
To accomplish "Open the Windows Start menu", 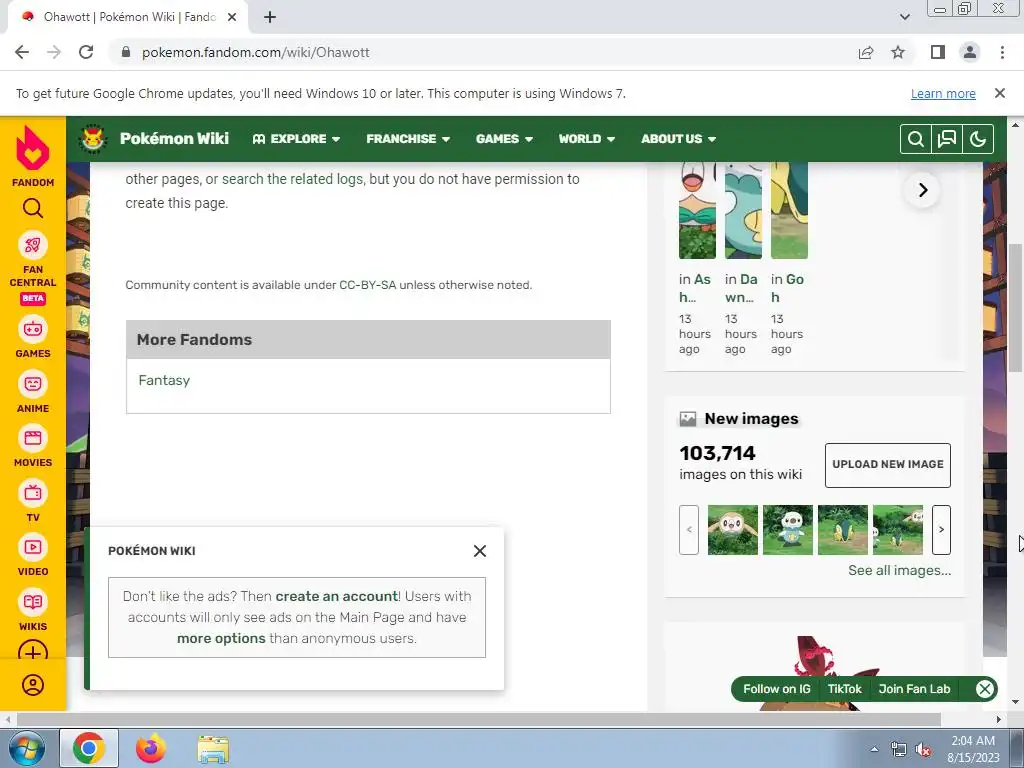I will (25, 748).
